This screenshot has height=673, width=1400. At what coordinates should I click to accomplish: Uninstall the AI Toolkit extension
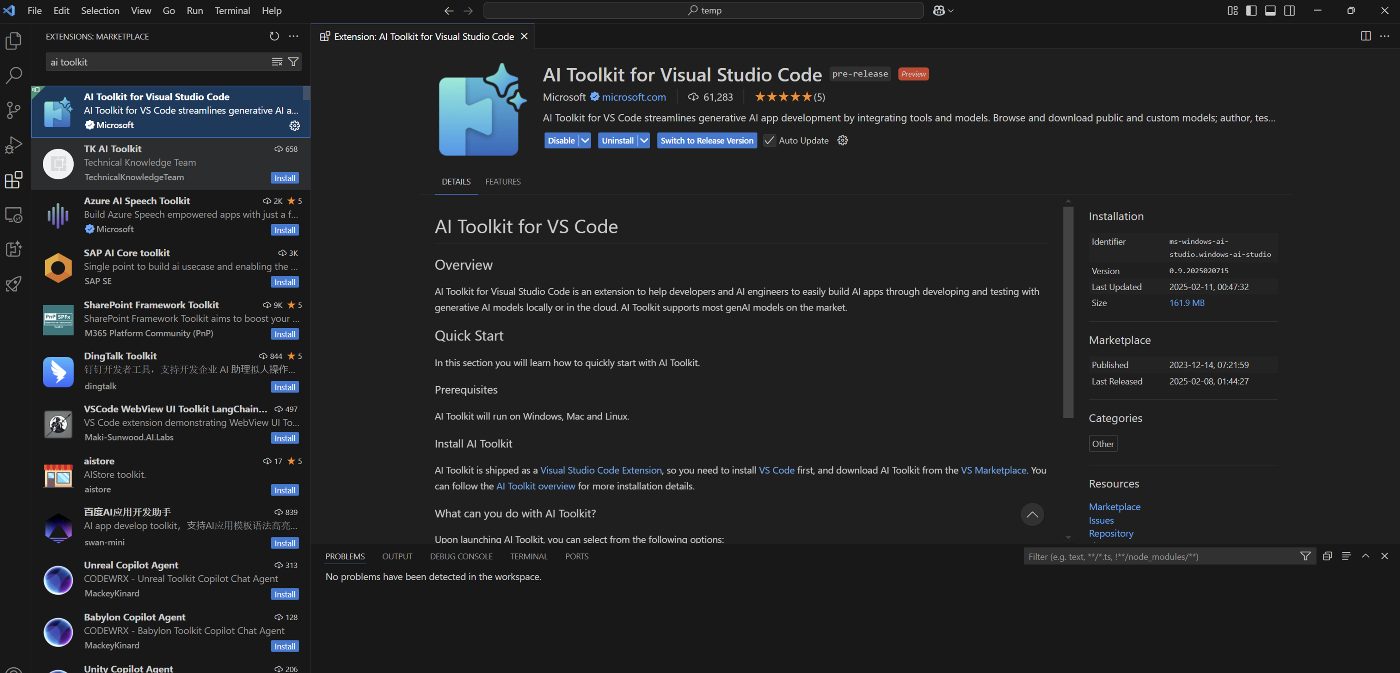click(x=618, y=140)
